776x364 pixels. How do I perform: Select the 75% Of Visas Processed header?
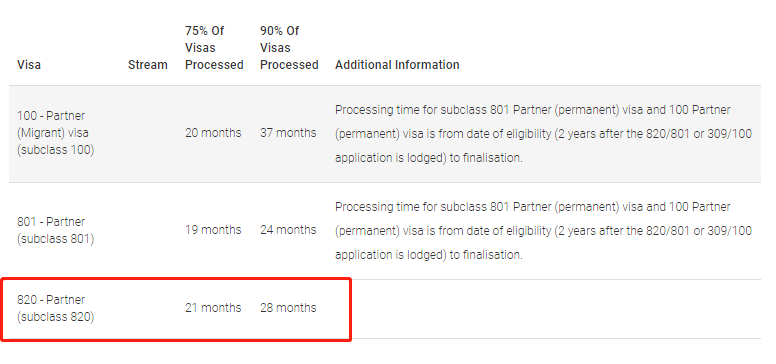tap(214, 47)
